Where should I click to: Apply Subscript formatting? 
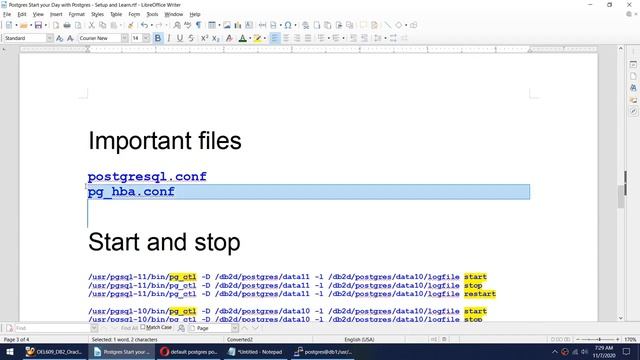216,38
